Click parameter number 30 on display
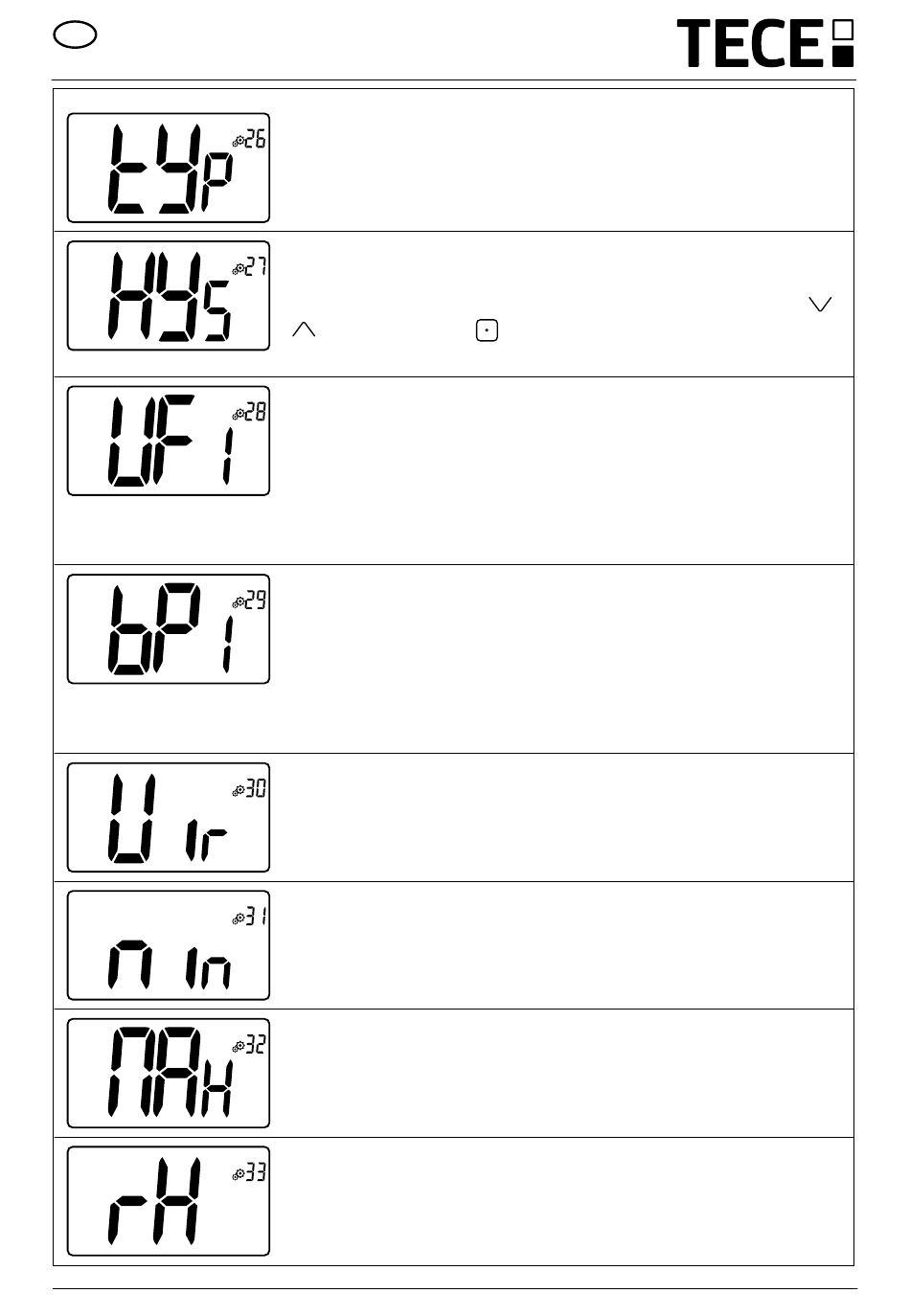 (256, 789)
